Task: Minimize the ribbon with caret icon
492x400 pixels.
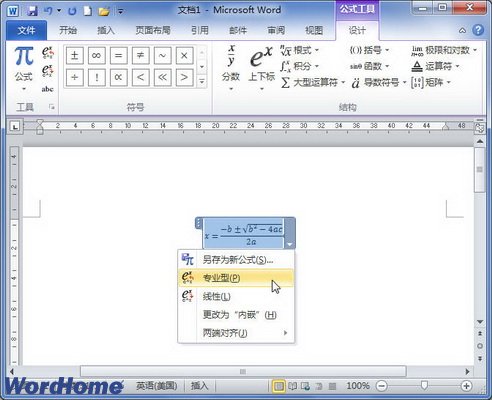Action: 462,31
